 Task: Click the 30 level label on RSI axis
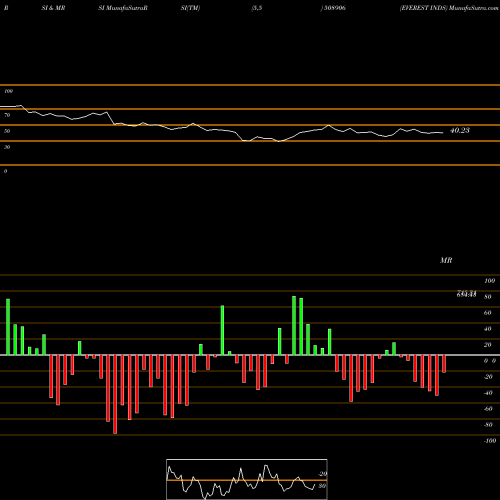pyautogui.click(x=7, y=147)
